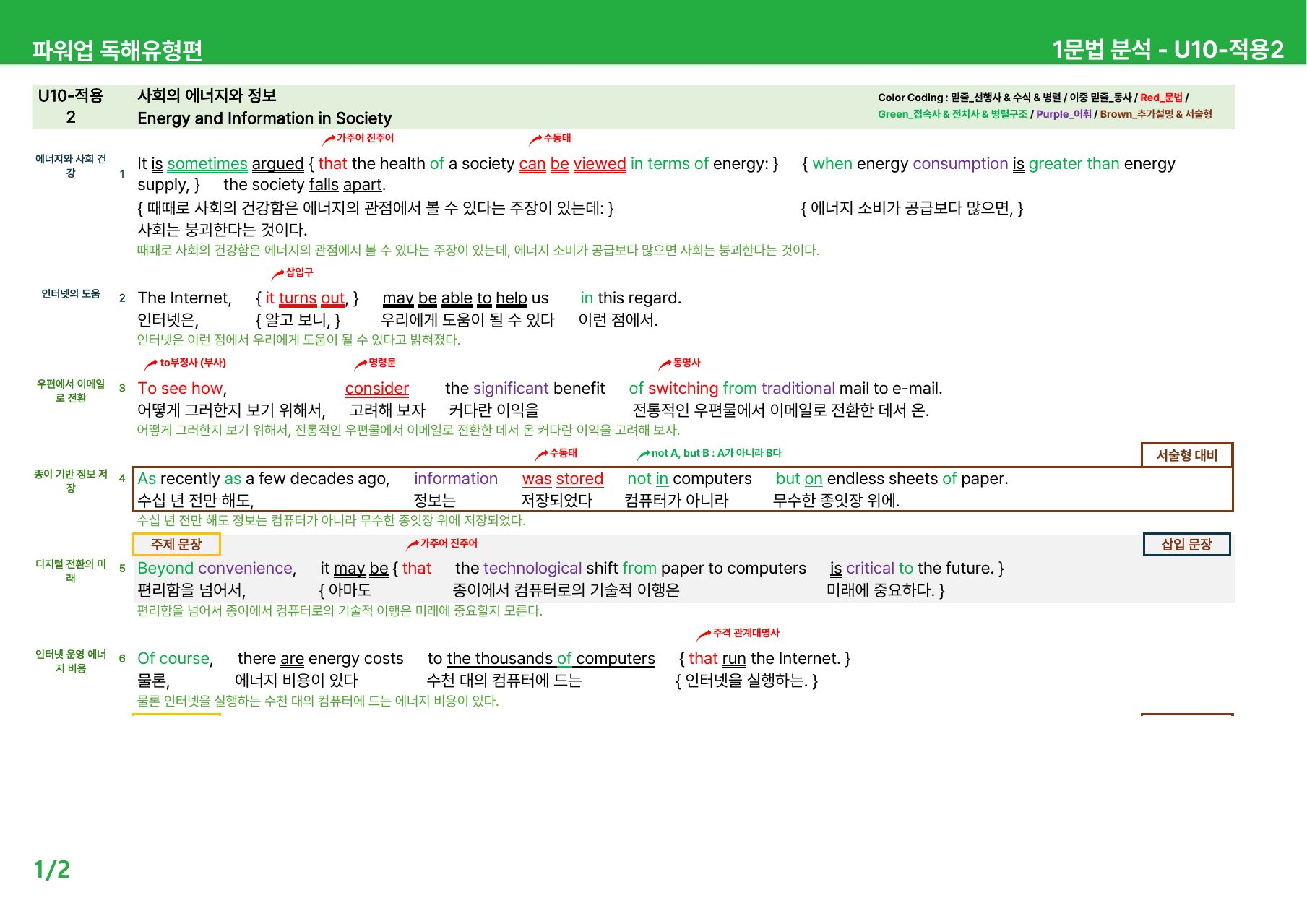The height and width of the screenshot is (924, 1307).
Task: Click the '삽입구' annotation
Action: coord(299,272)
